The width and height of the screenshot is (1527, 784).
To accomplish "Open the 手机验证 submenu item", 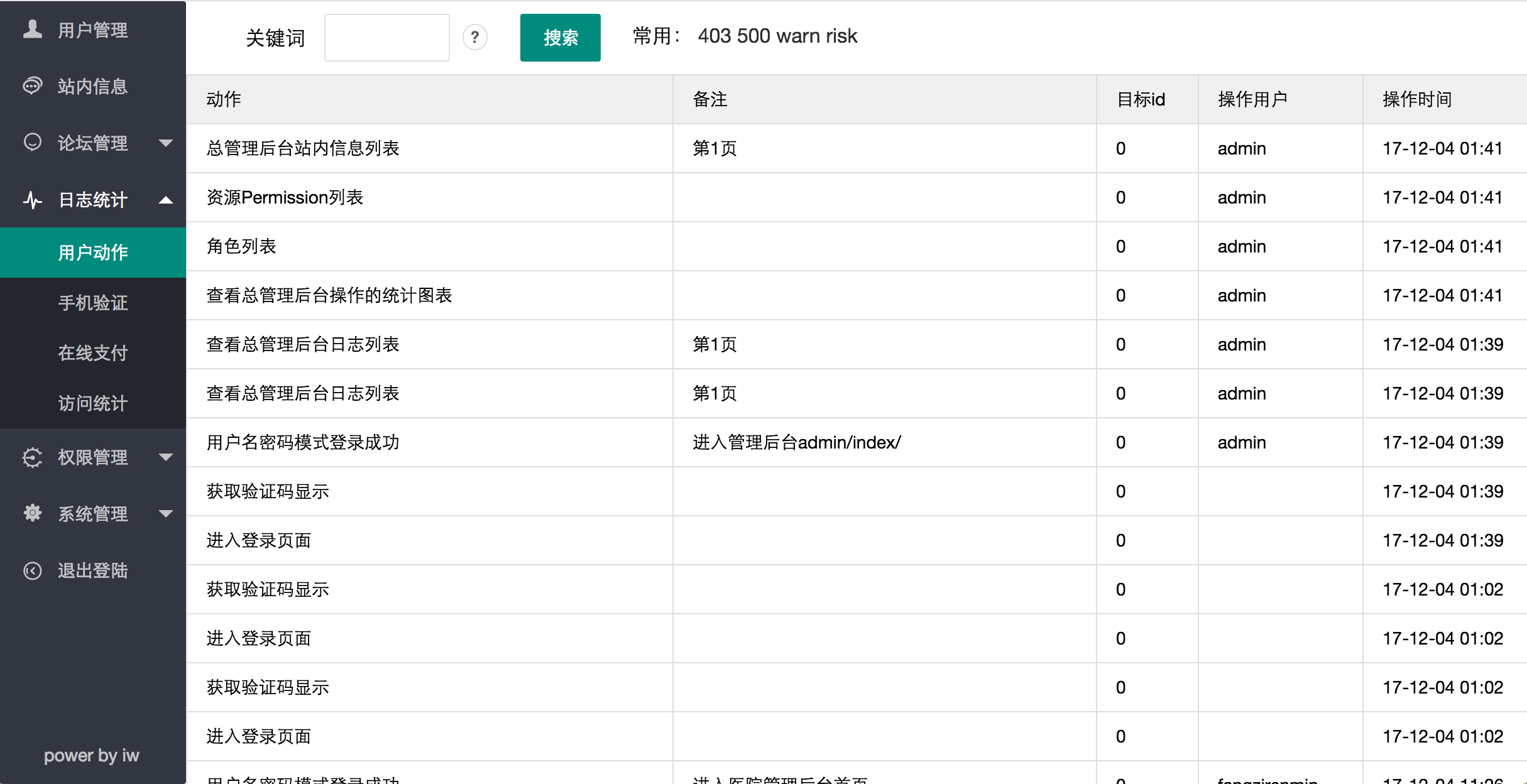I will [93, 303].
